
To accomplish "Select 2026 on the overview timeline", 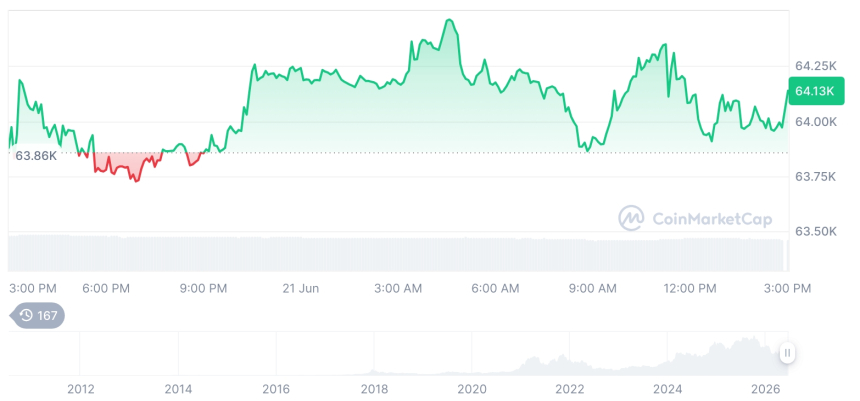I will 765,389.
